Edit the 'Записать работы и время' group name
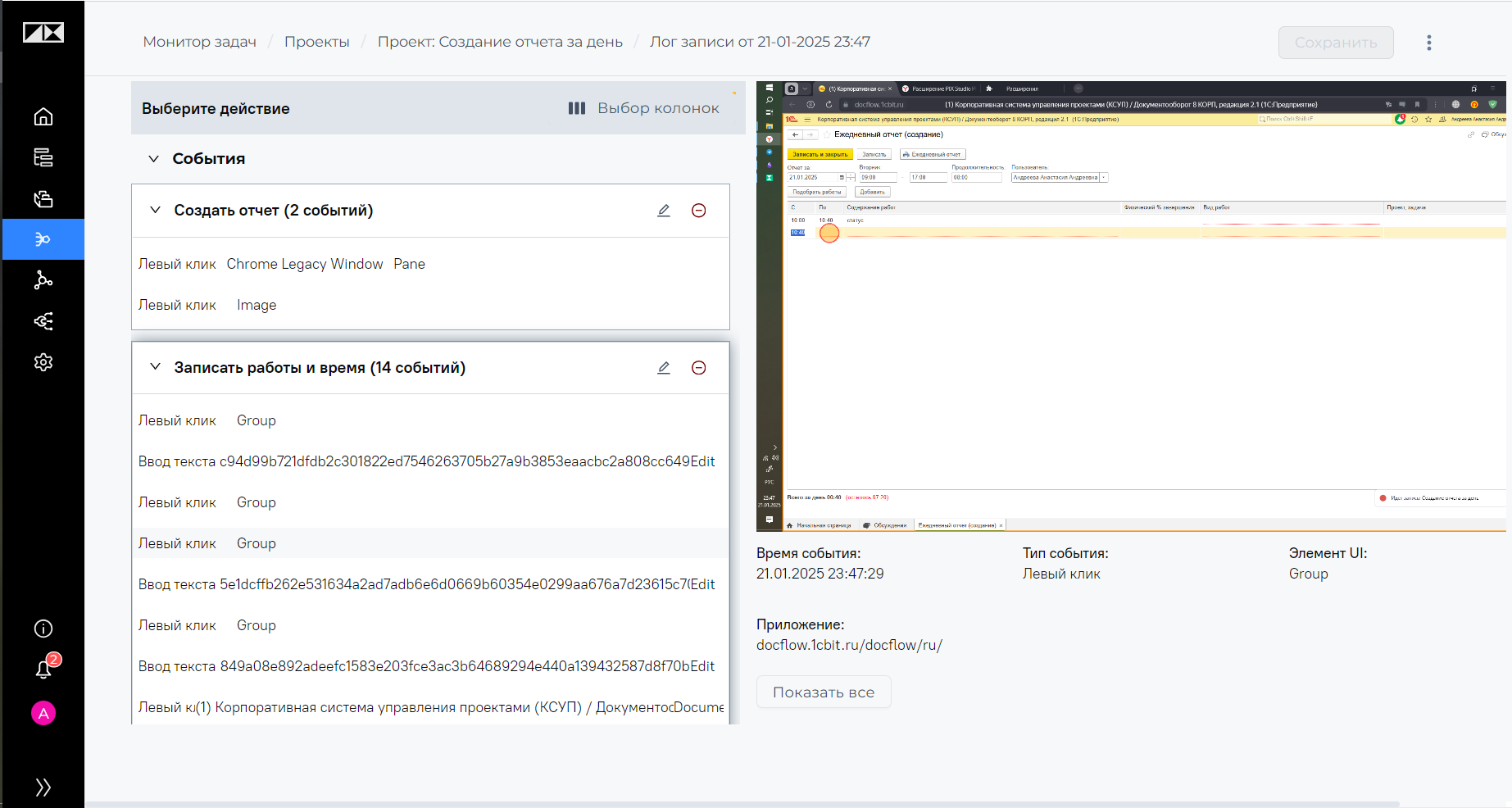Screen dimensions: 1512x808 (x=664, y=368)
